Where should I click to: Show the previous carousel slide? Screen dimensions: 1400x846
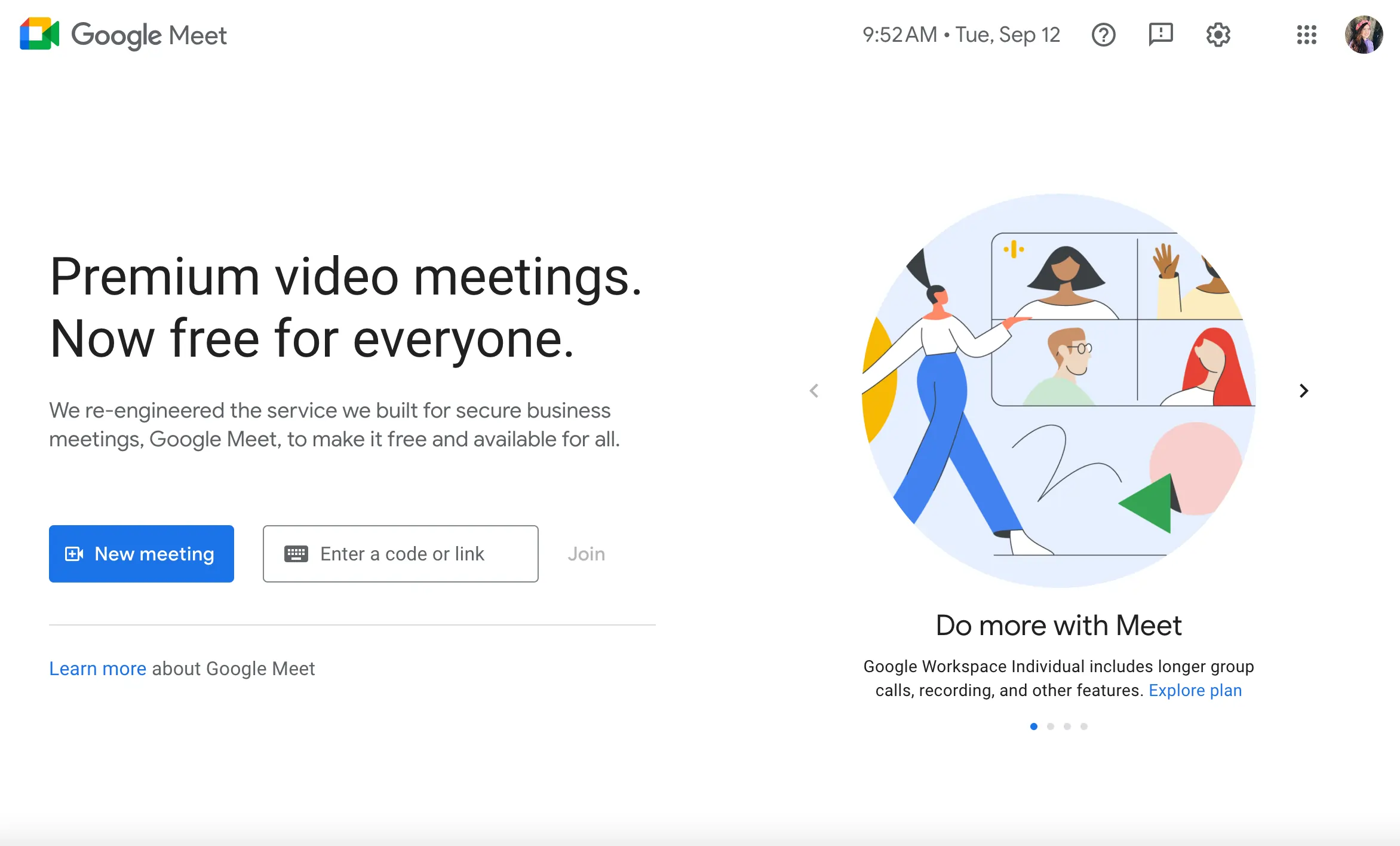(813, 391)
